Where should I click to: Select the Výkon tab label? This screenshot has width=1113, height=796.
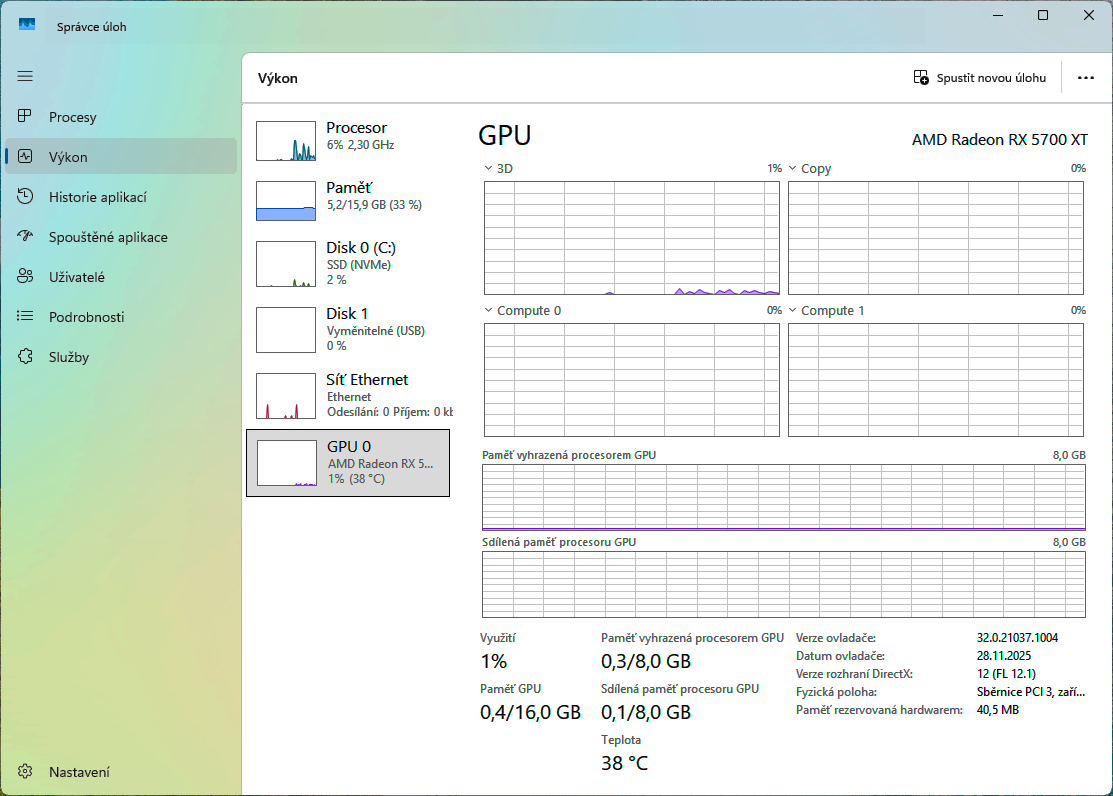click(68, 157)
